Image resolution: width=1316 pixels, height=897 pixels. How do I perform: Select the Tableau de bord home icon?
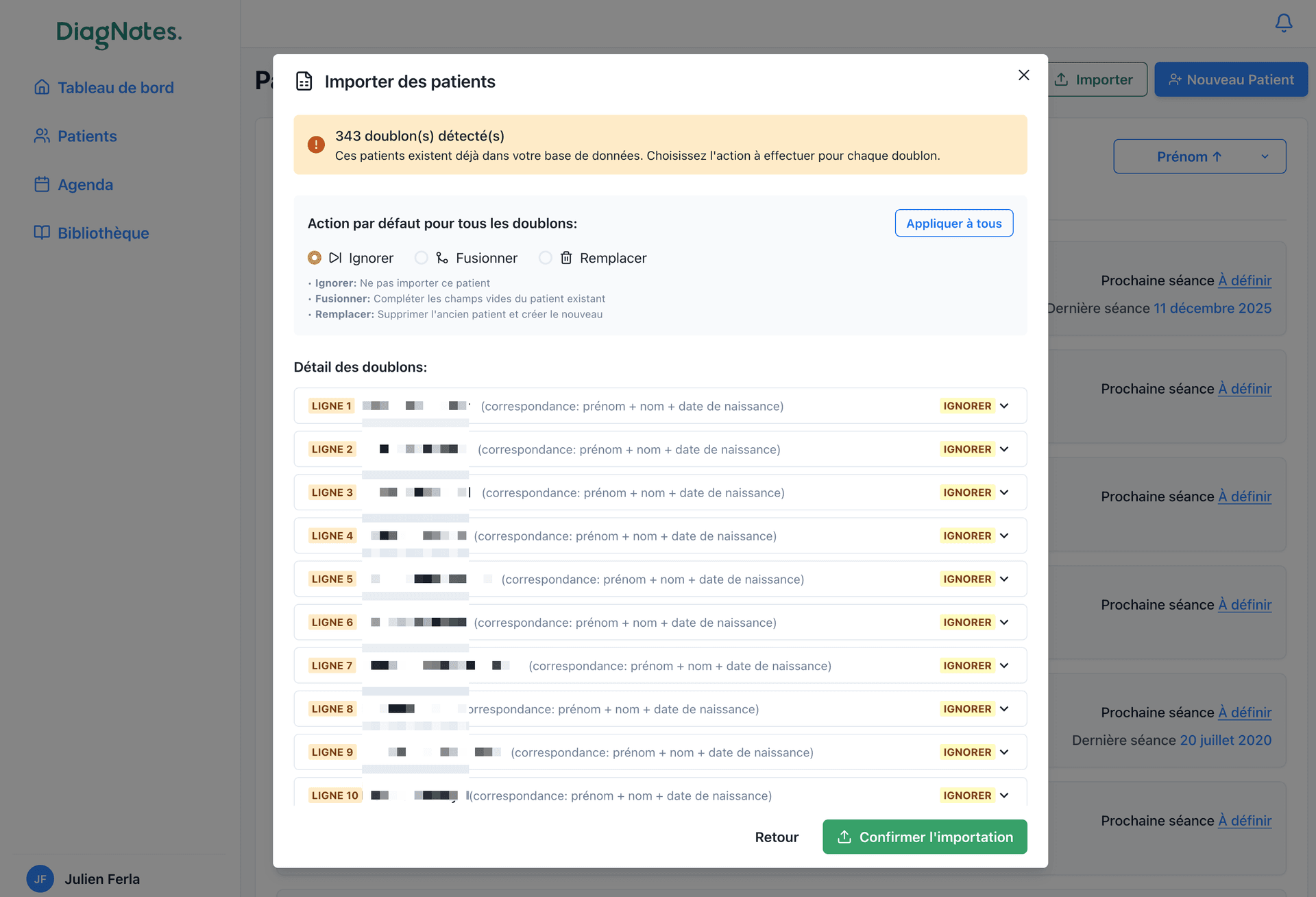(x=42, y=87)
